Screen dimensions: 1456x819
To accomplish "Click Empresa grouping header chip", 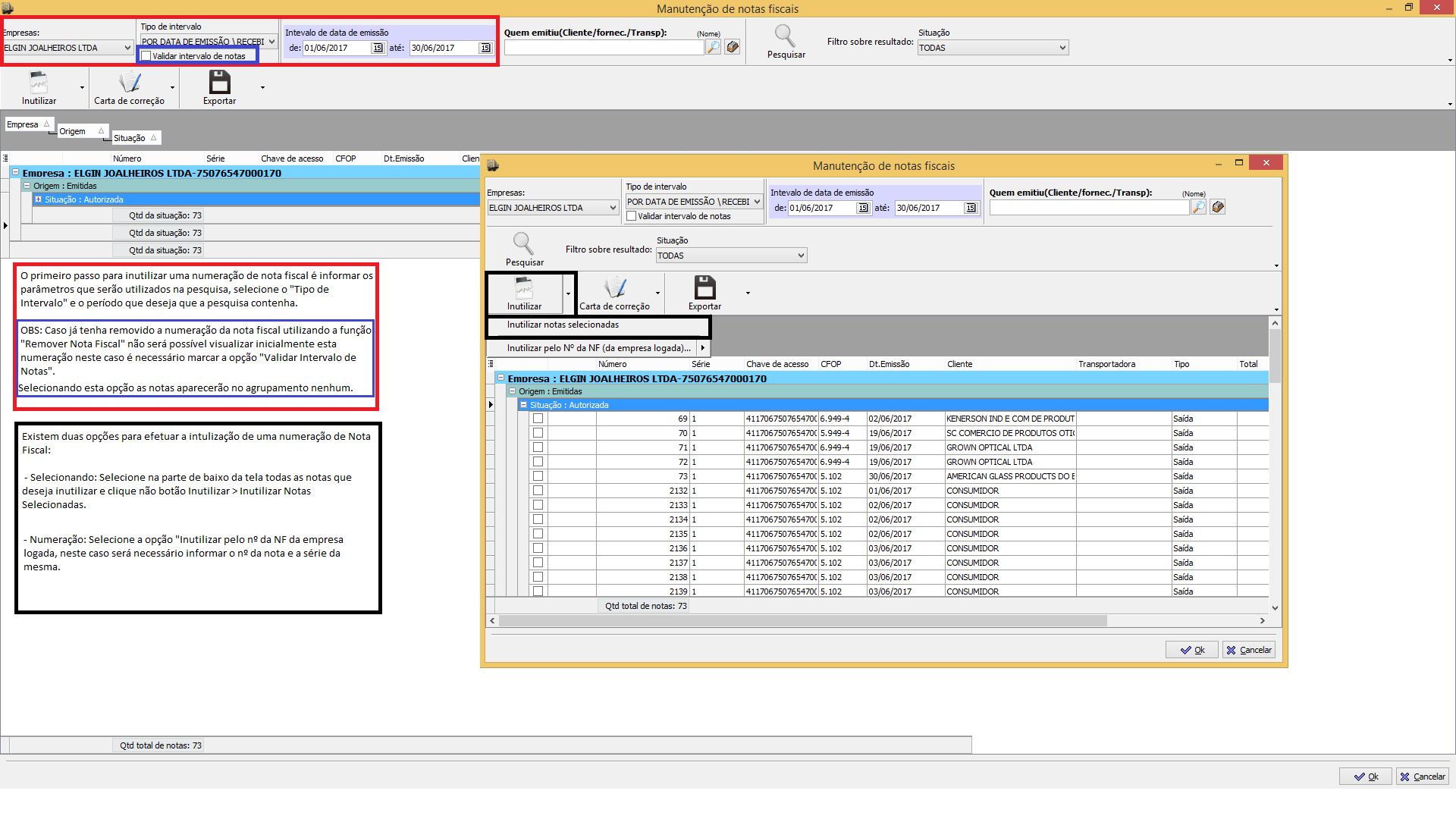I will pos(28,124).
